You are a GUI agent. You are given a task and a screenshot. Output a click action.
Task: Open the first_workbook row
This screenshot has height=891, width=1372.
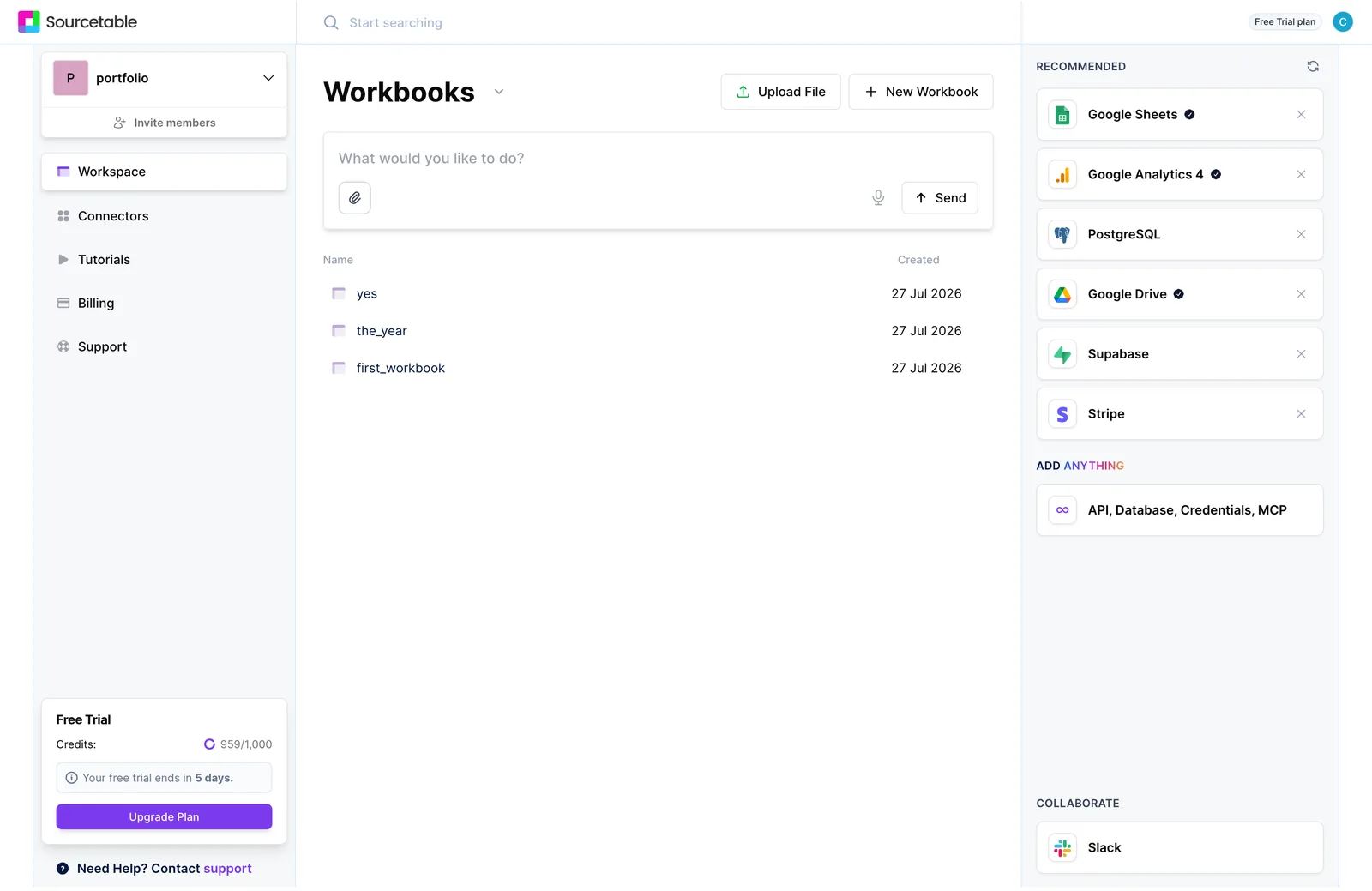pyautogui.click(x=658, y=368)
